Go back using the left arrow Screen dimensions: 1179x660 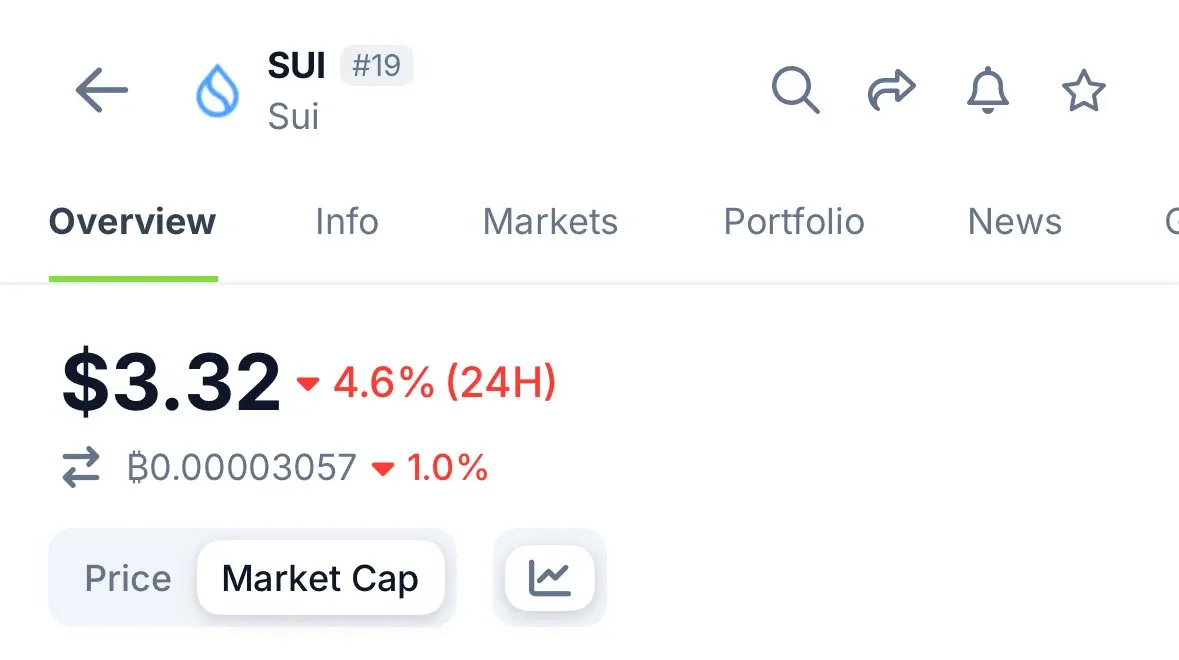click(x=102, y=90)
